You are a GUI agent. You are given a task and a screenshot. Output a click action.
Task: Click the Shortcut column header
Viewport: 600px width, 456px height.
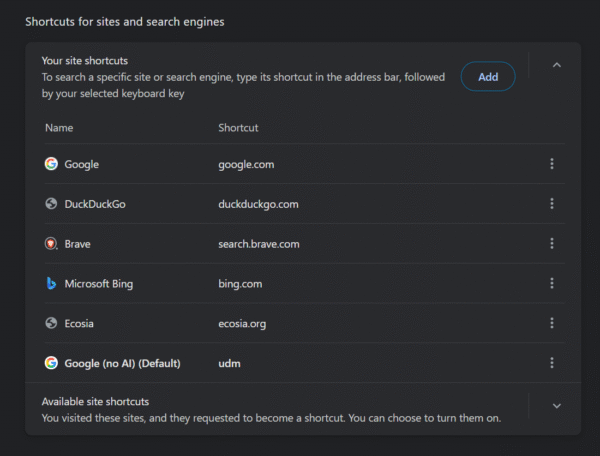point(238,128)
